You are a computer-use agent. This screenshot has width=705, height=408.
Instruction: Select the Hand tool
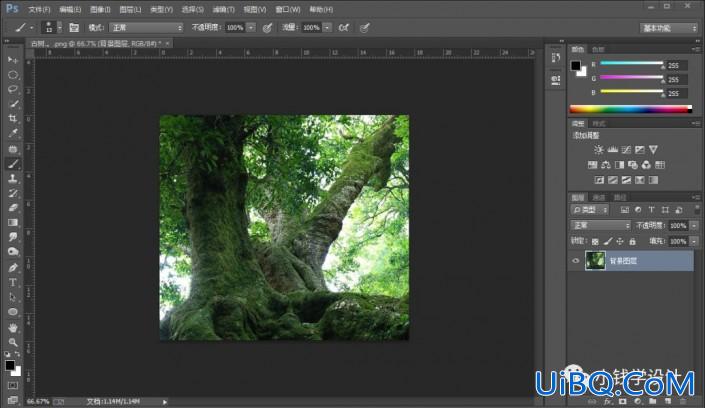(x=13, y=327)
